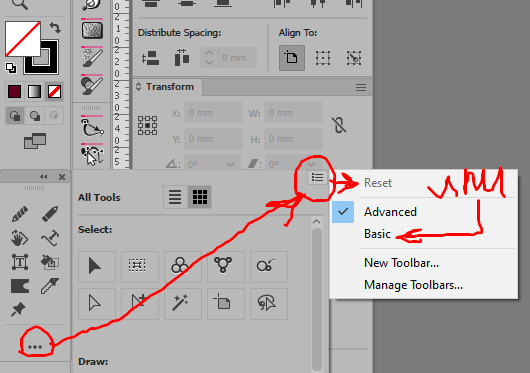Open the Change Screen Mode icon

tap(35, 141)
